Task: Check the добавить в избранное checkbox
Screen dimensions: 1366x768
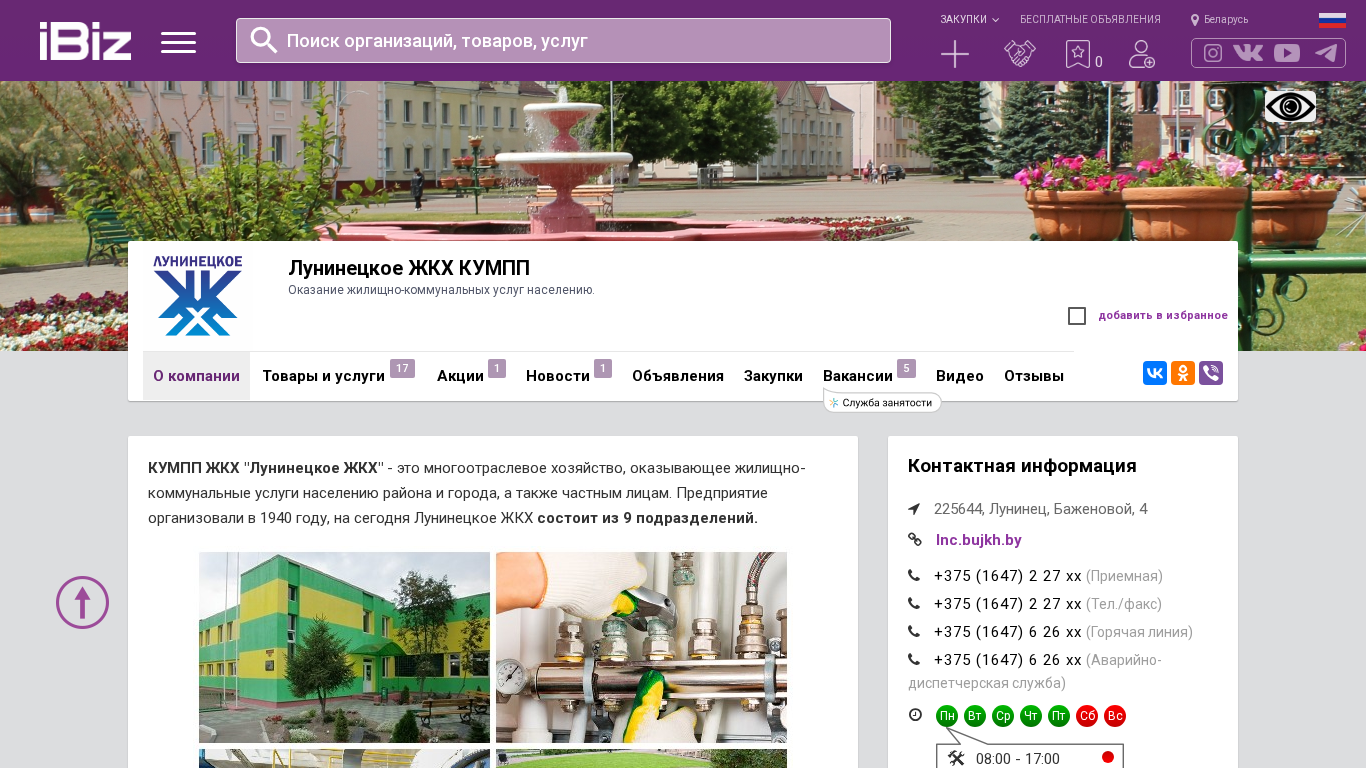Action: [1077, 316]
